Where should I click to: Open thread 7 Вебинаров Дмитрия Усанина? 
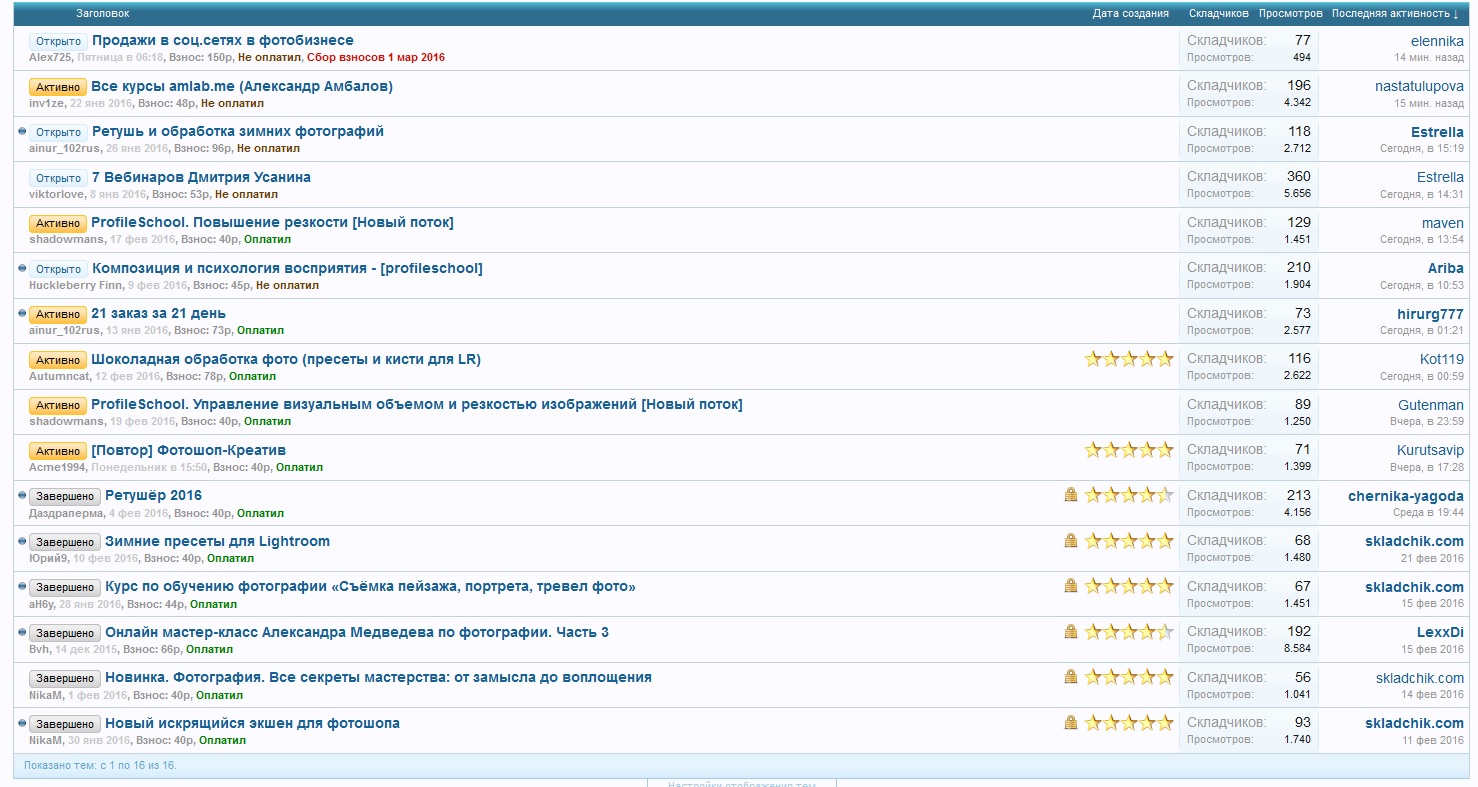tap(201, 177)
